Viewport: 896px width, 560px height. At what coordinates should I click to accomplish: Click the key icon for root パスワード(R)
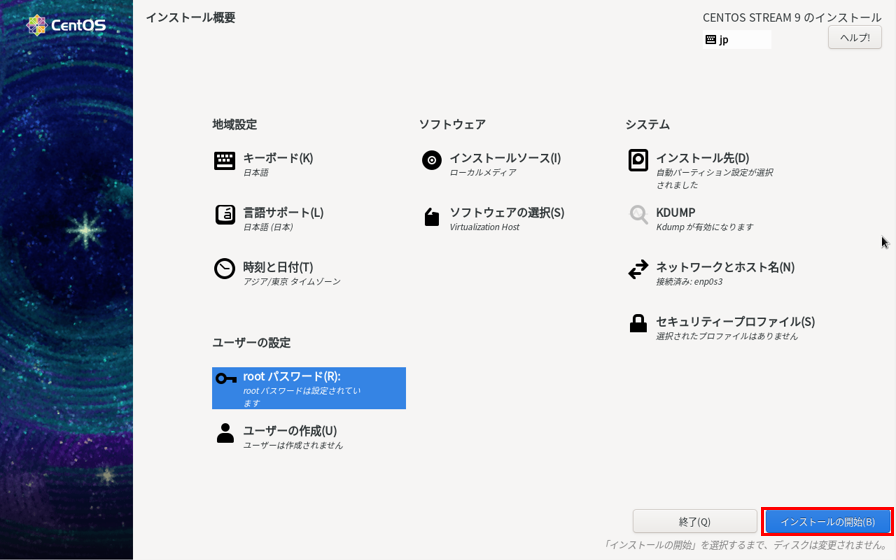[x=226, y=378]
